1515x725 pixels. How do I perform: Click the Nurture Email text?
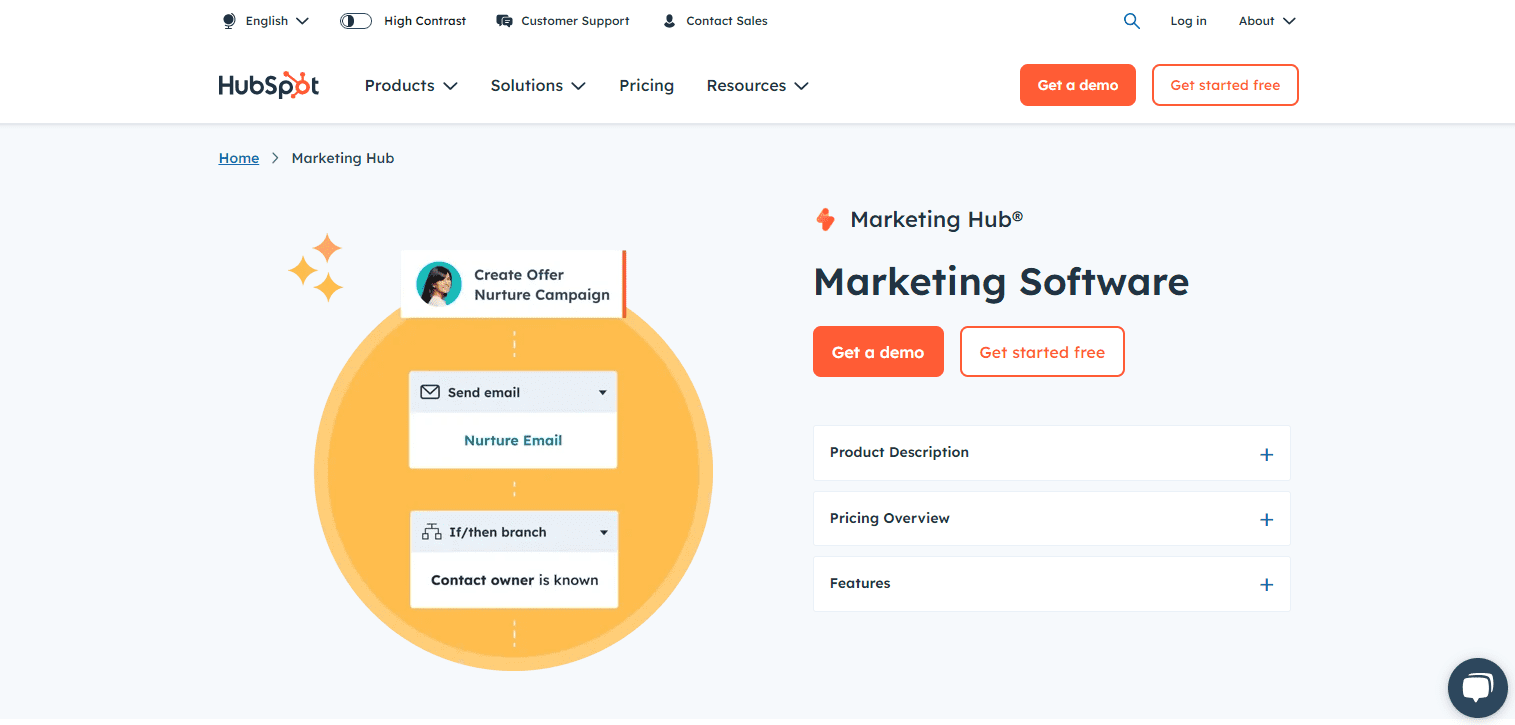(513, 440)
